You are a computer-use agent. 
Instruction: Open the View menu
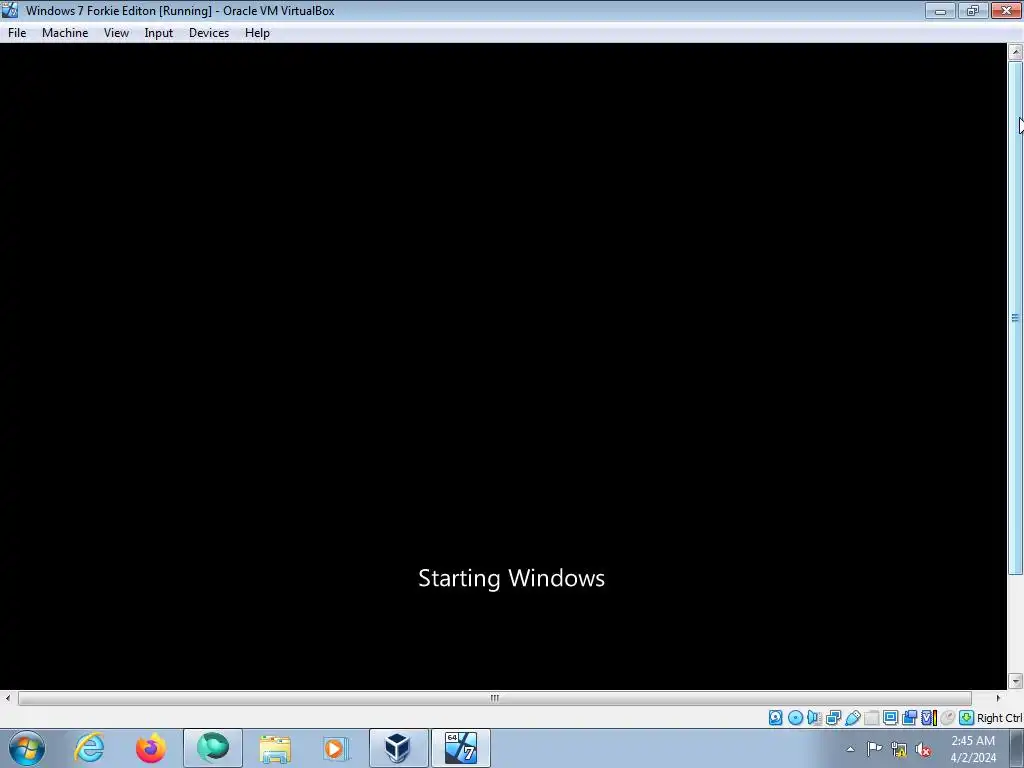[x=116, y=33]
